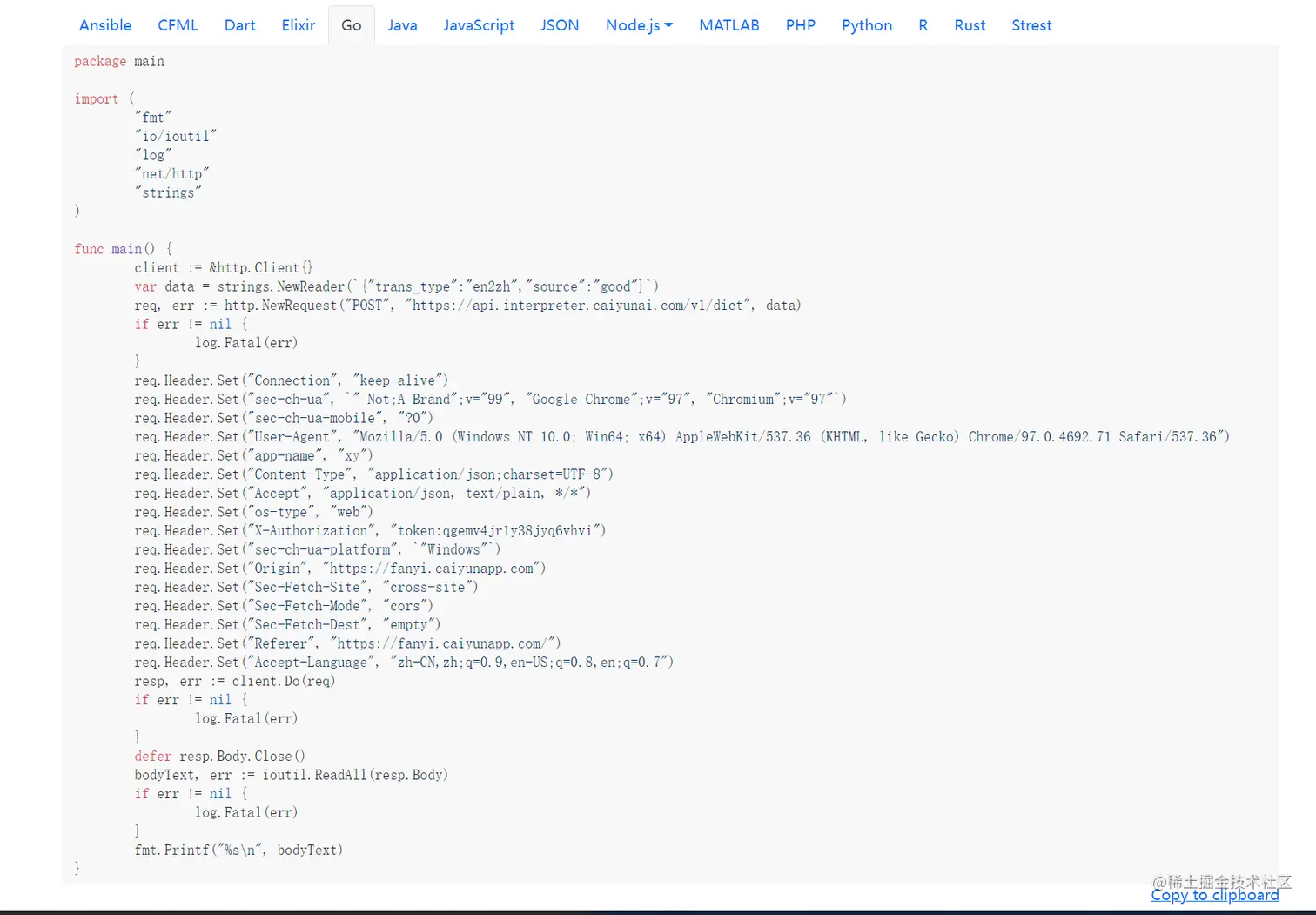
Task: Click the User-Agent header line
Action: tap(681, 437)
